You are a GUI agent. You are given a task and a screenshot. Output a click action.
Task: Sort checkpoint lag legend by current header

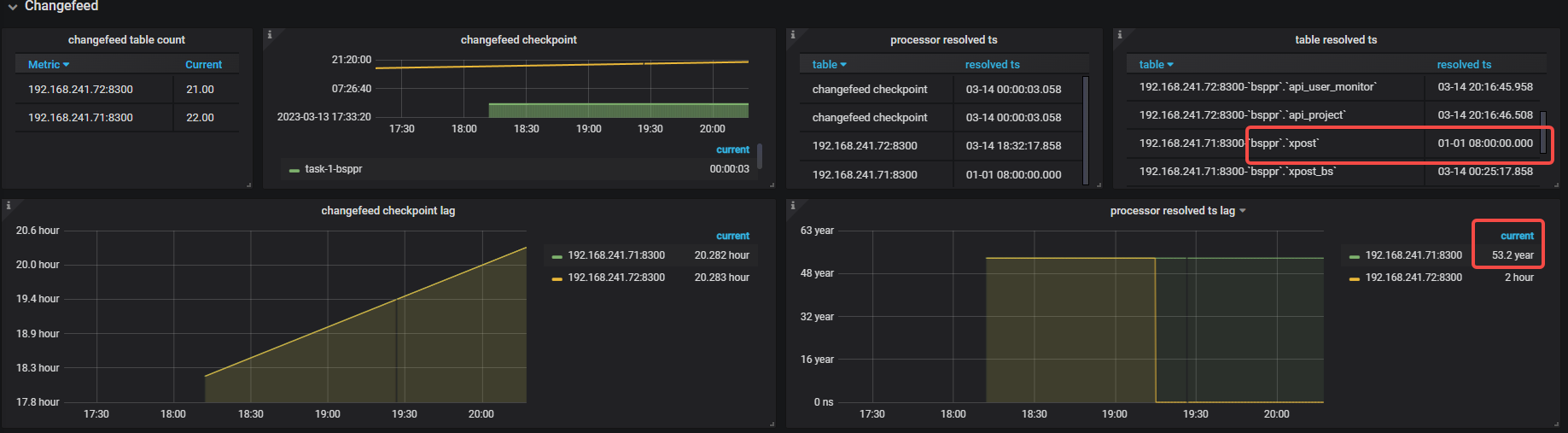click(732, 236)
